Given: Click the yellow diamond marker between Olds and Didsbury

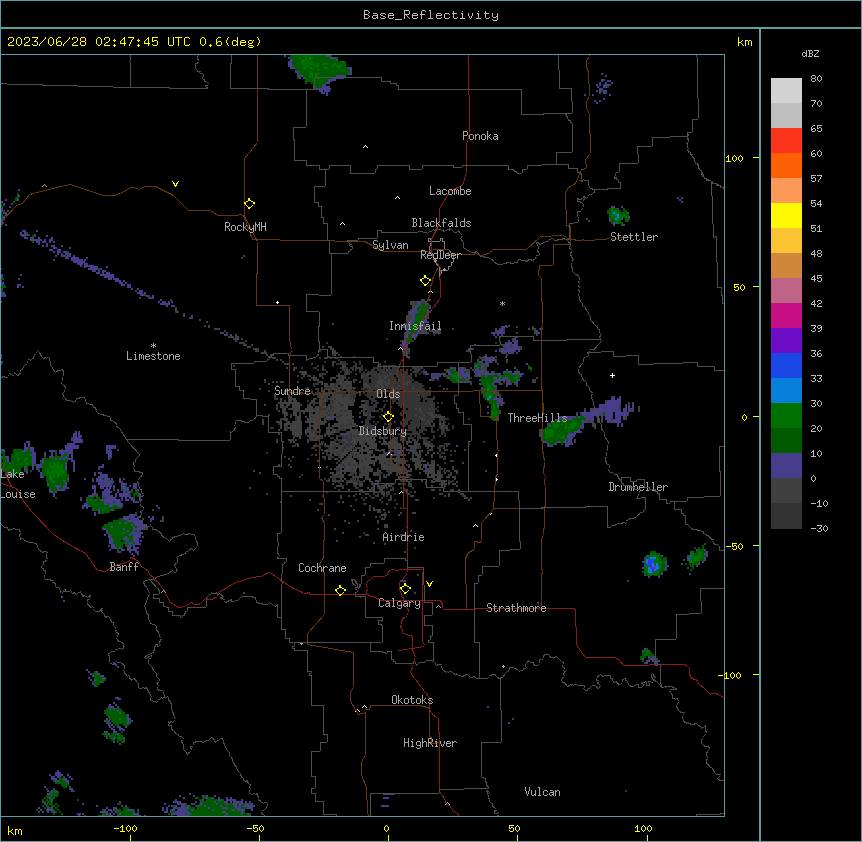Looking at the screenshot, I should coord(388,417).
